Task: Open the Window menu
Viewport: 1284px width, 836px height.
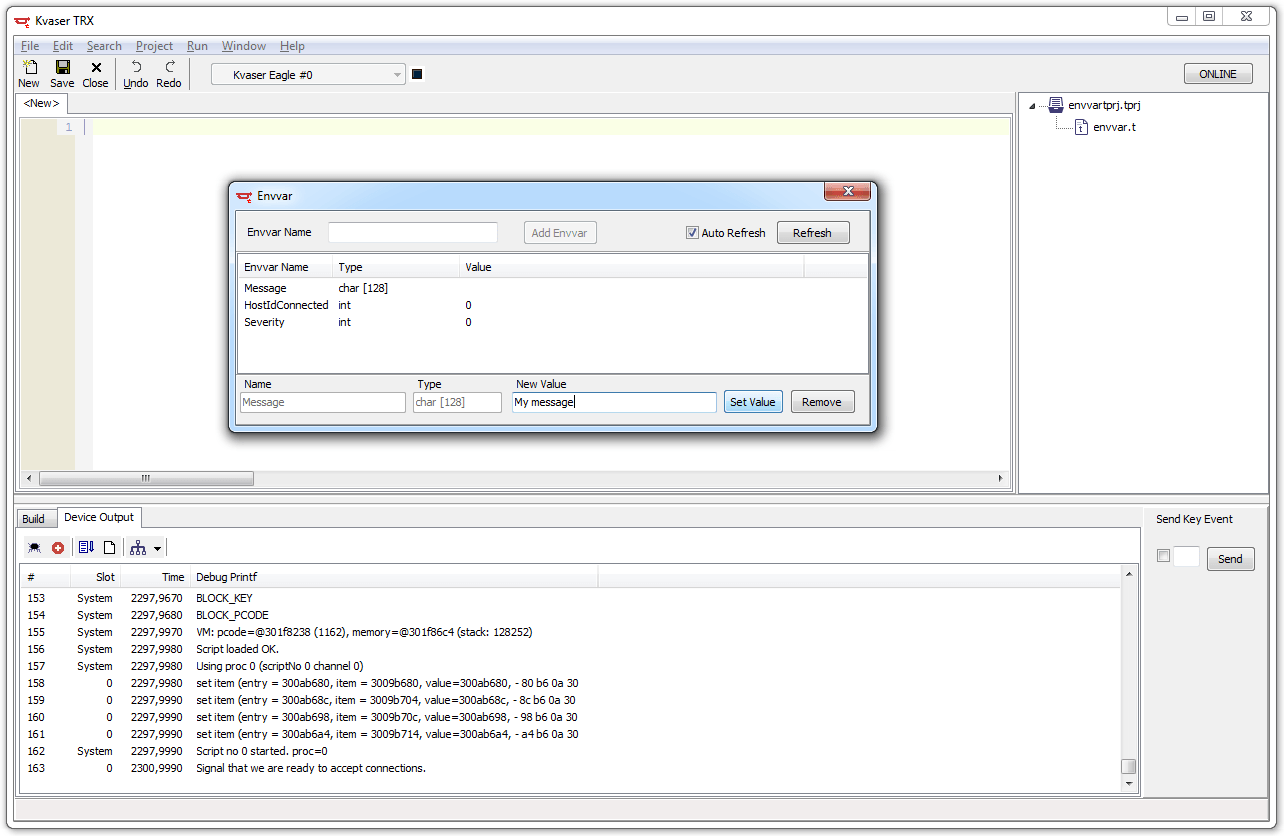Action: [244, 46]
